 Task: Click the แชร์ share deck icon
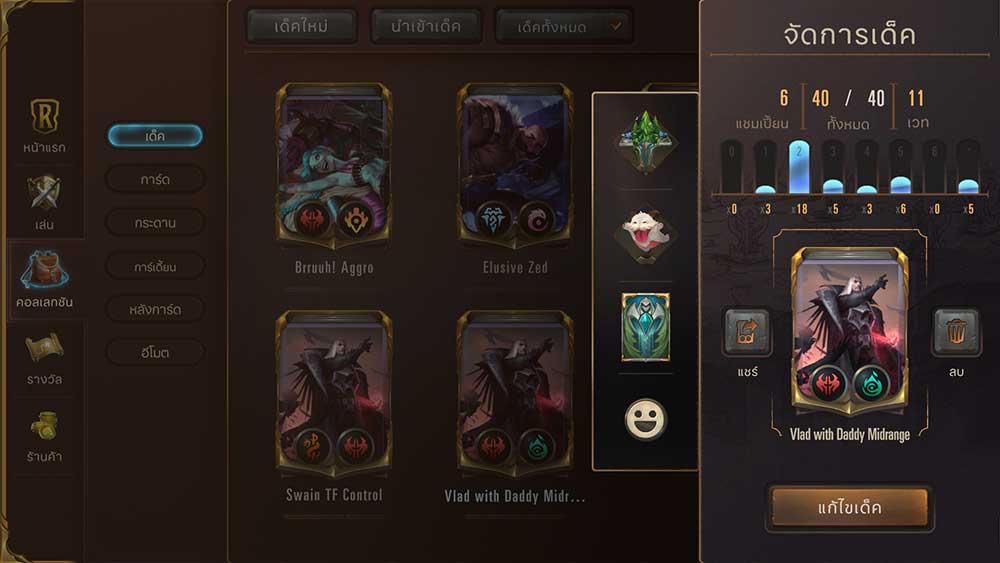click(747, 332)
